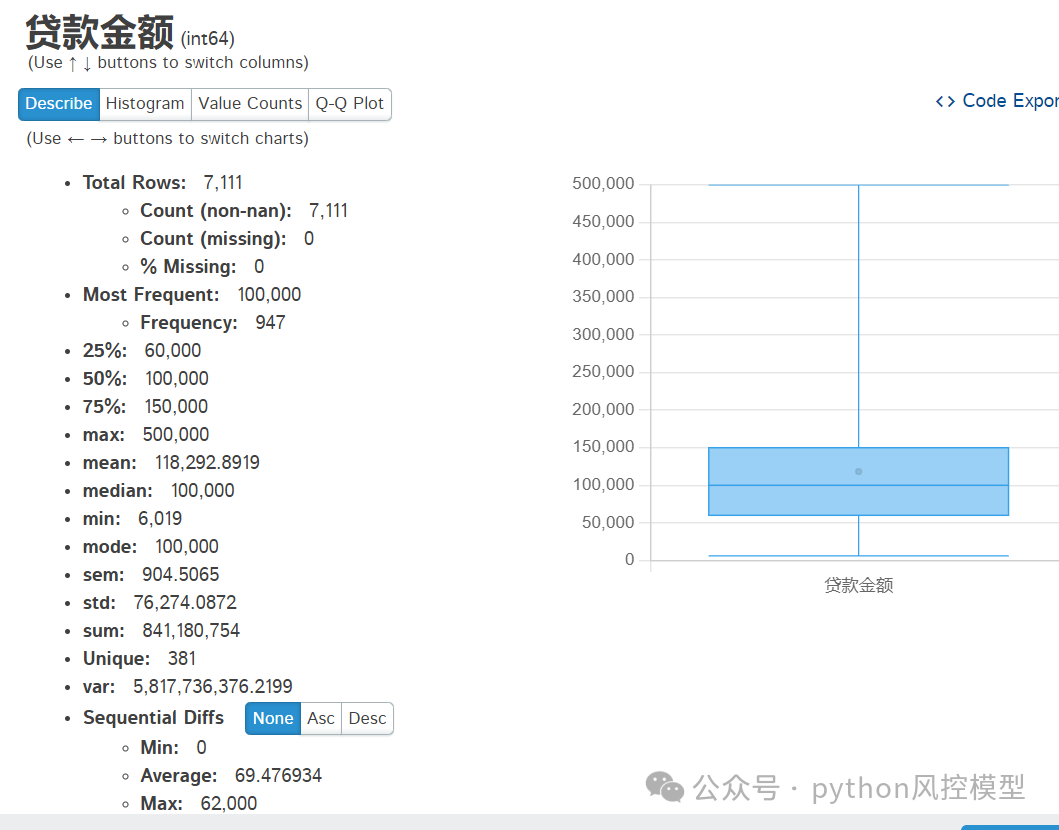Select None for Sequential Diffs

pos(273,719)
